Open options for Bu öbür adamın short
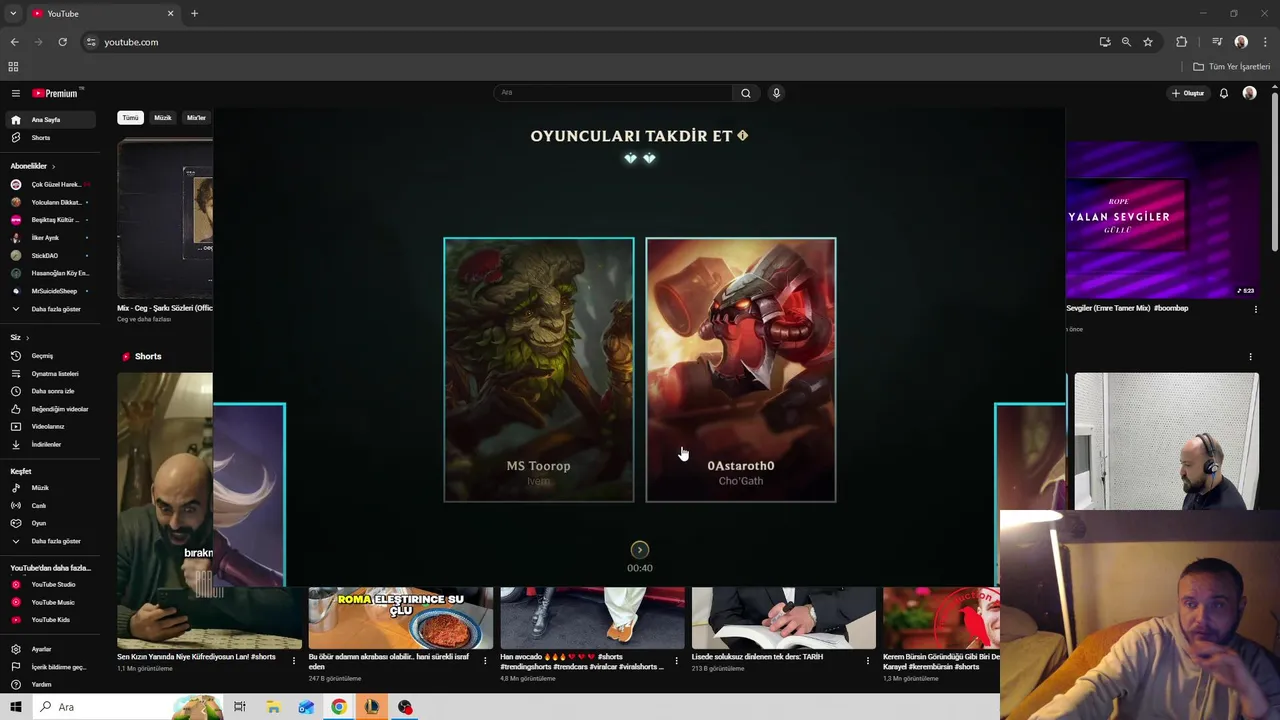This screenshot has height=720, width=1280. (x=485, y=661)
